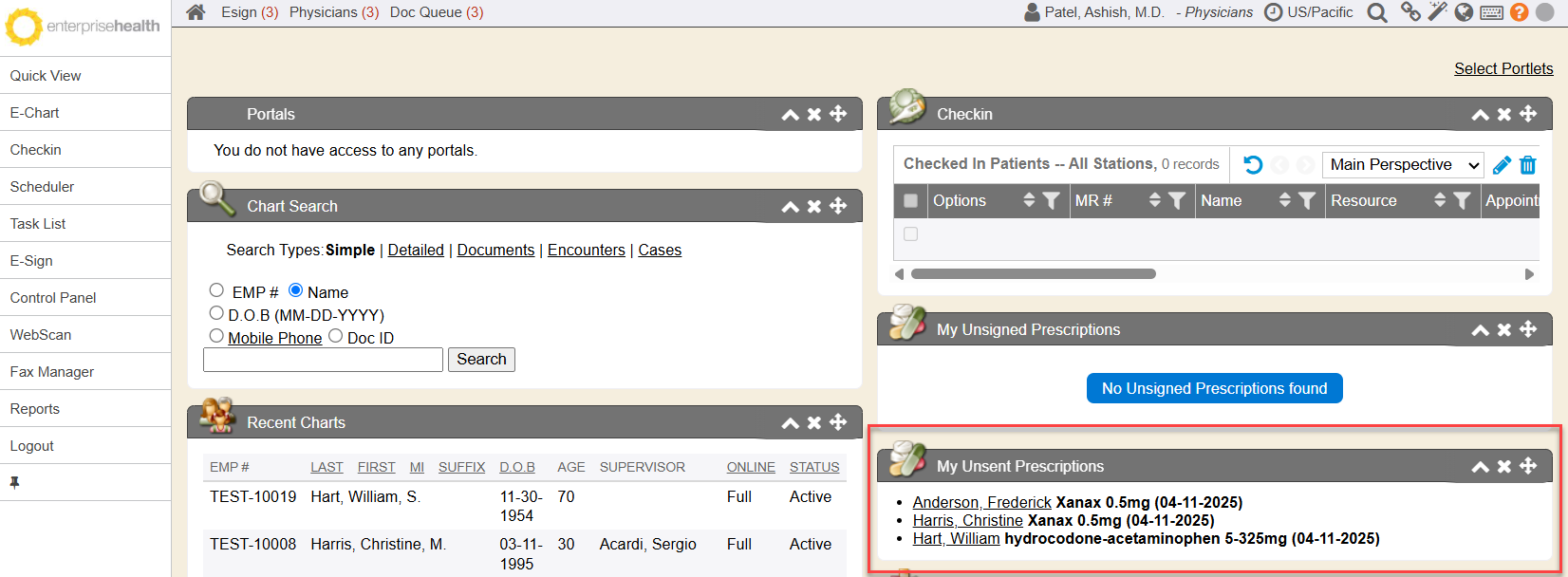Open Scheduler from the left sidebar
This screenshot has height=577, width=1568.
(42, 187)
